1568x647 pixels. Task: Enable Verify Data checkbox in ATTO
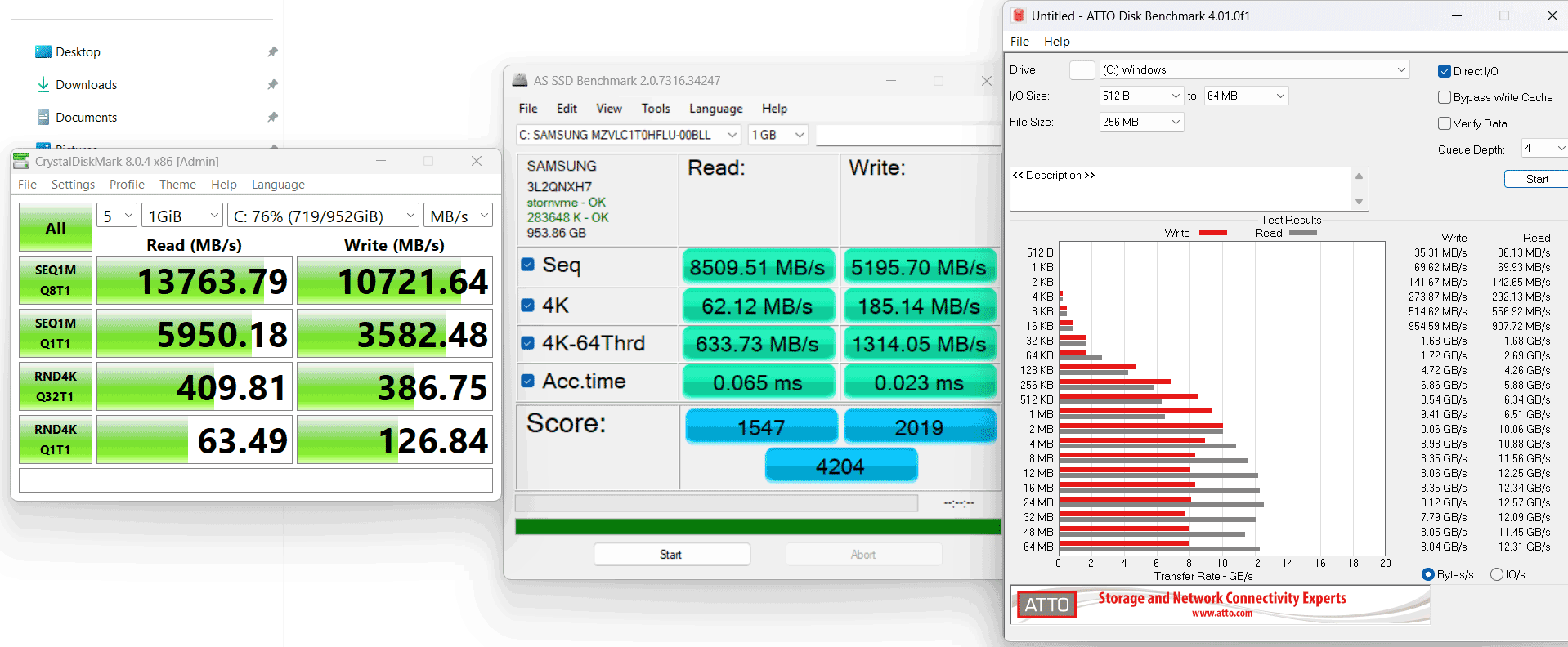[x=1445, y=123]
